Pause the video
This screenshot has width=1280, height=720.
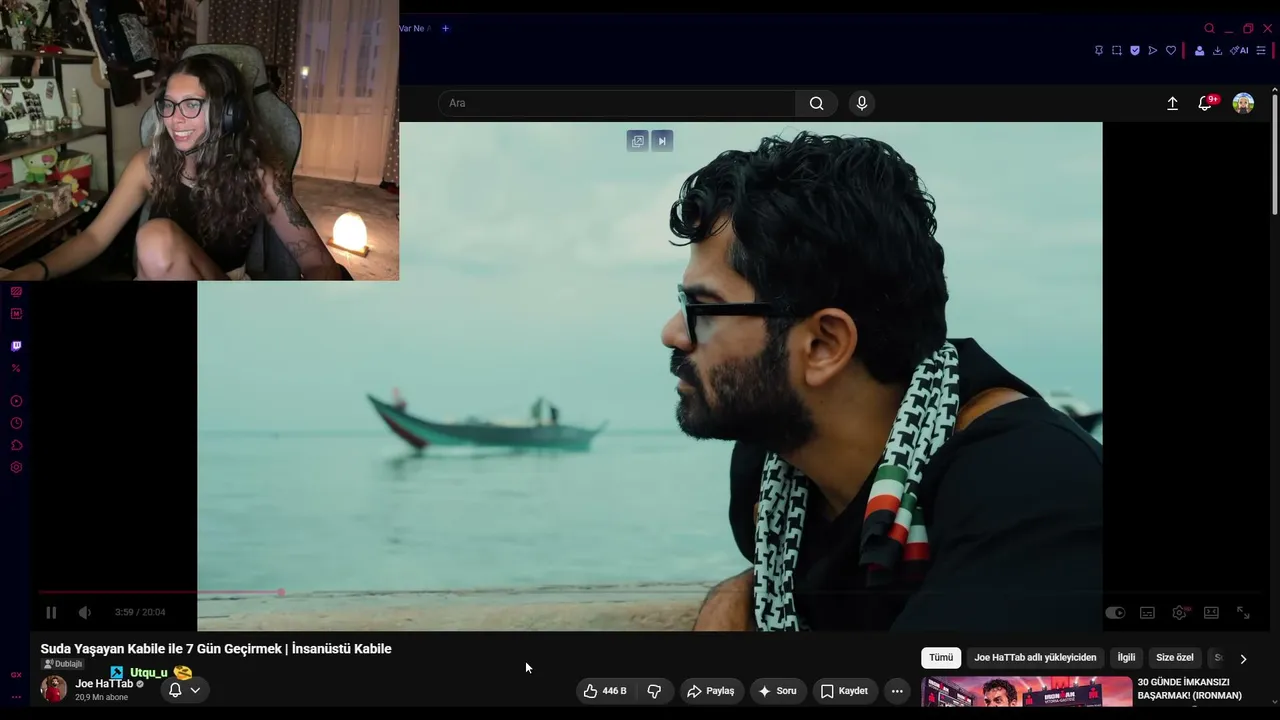[51, 612]
